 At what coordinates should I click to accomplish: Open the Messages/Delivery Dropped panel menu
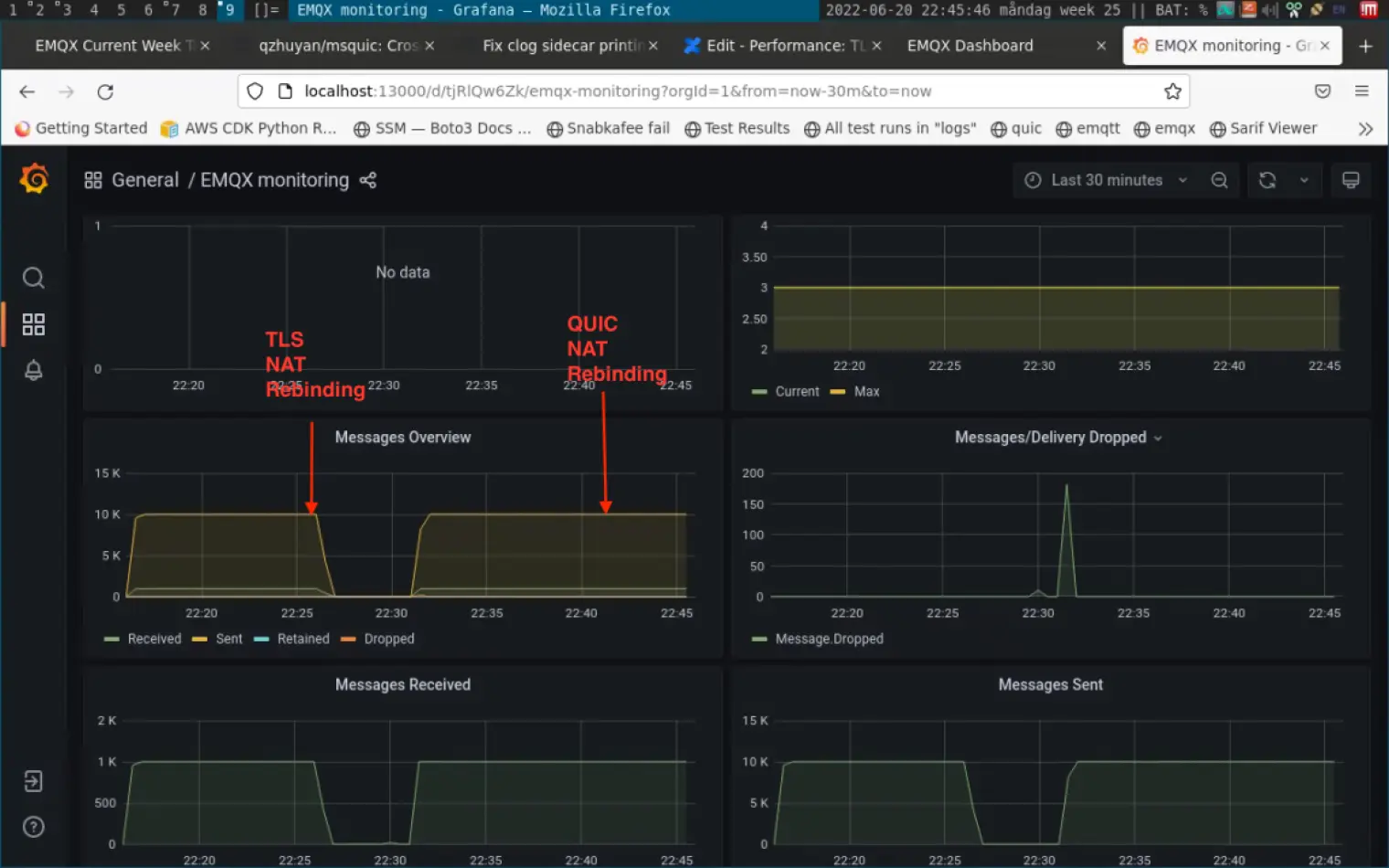(x=1159, y=438)
